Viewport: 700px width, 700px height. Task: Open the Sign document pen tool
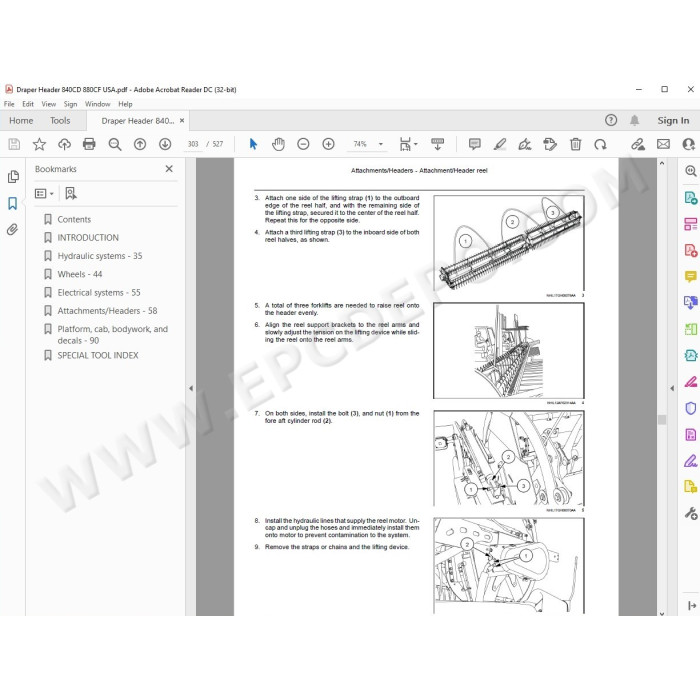tap(525, 144)
